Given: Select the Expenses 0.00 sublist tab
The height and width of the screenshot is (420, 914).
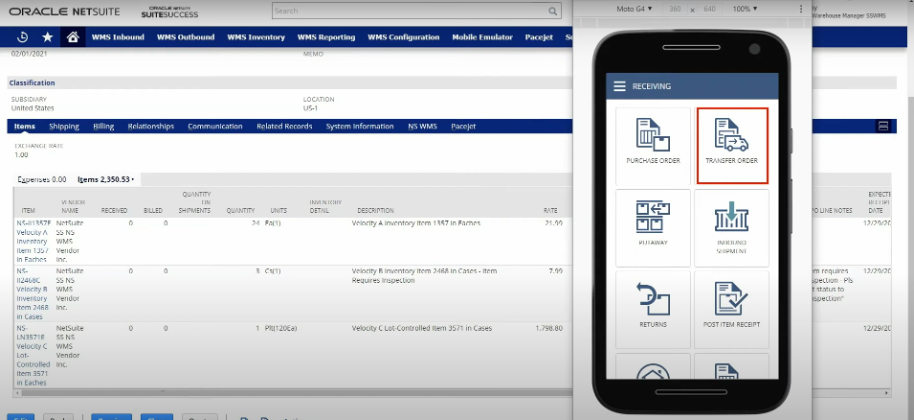Looking at the screenshot, I should click(41, 179).
